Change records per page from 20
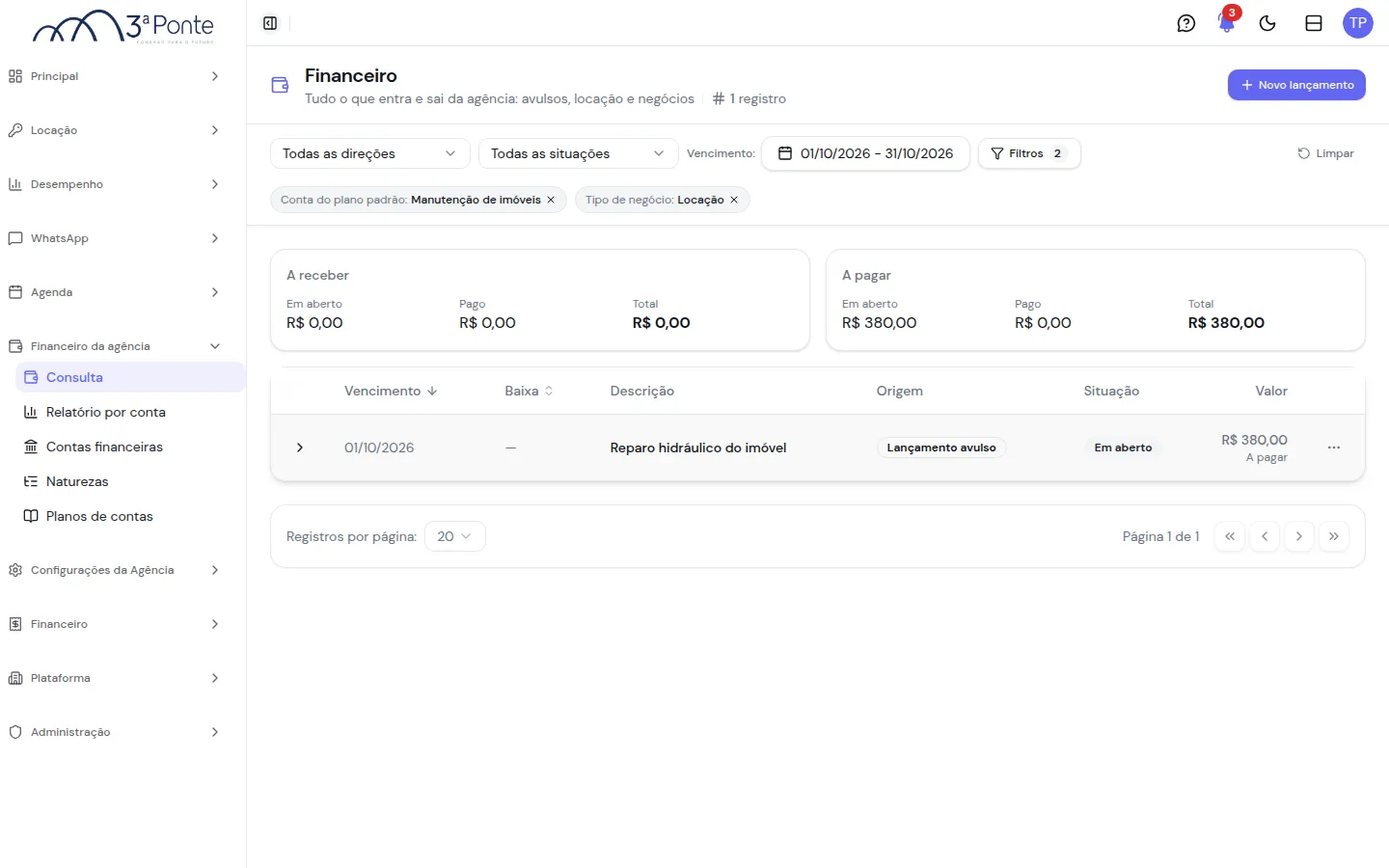This screenshot has width=1389, height=868. (x=454, y=536)
